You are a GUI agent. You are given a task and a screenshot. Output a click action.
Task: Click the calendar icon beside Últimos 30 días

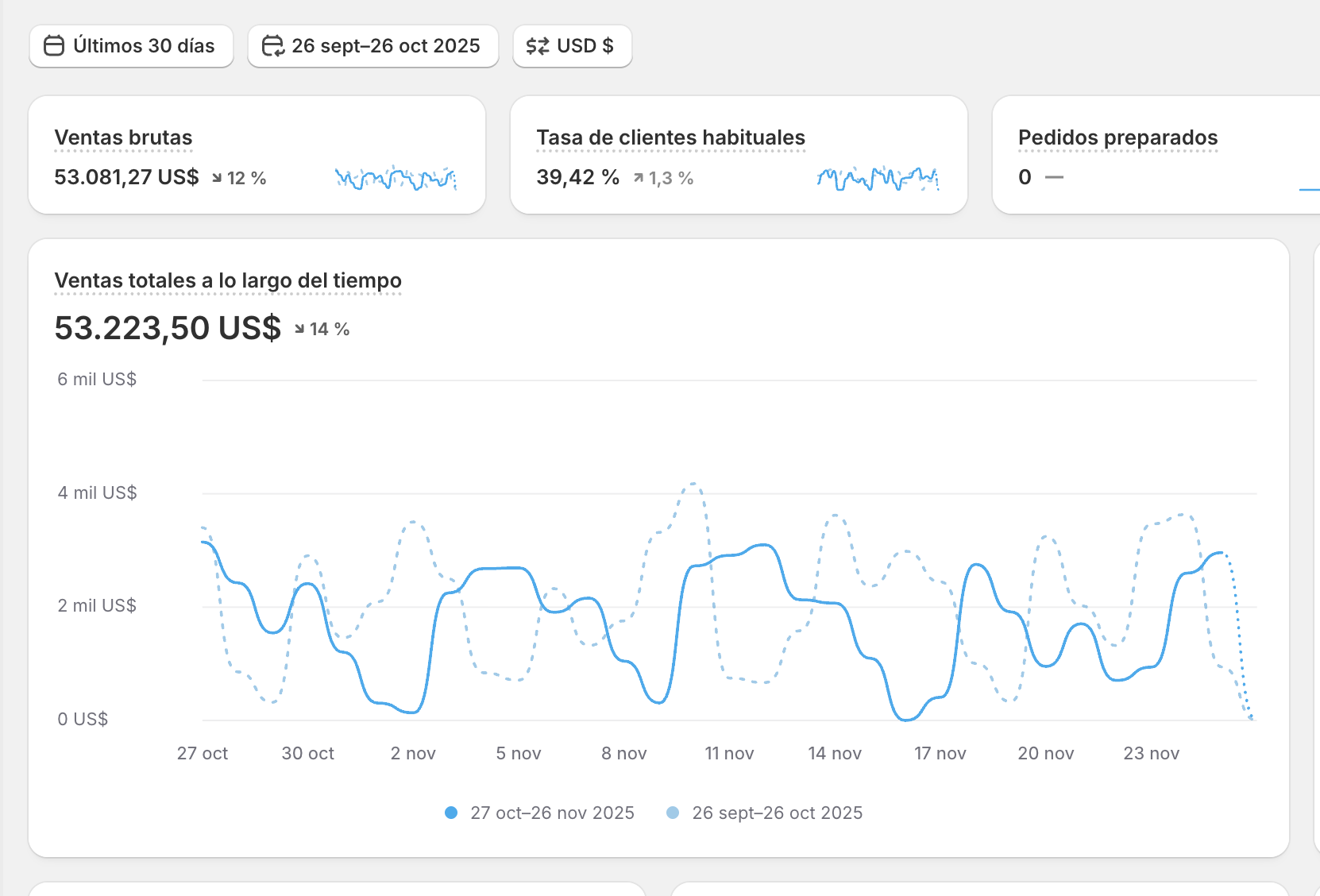point(54,46)
